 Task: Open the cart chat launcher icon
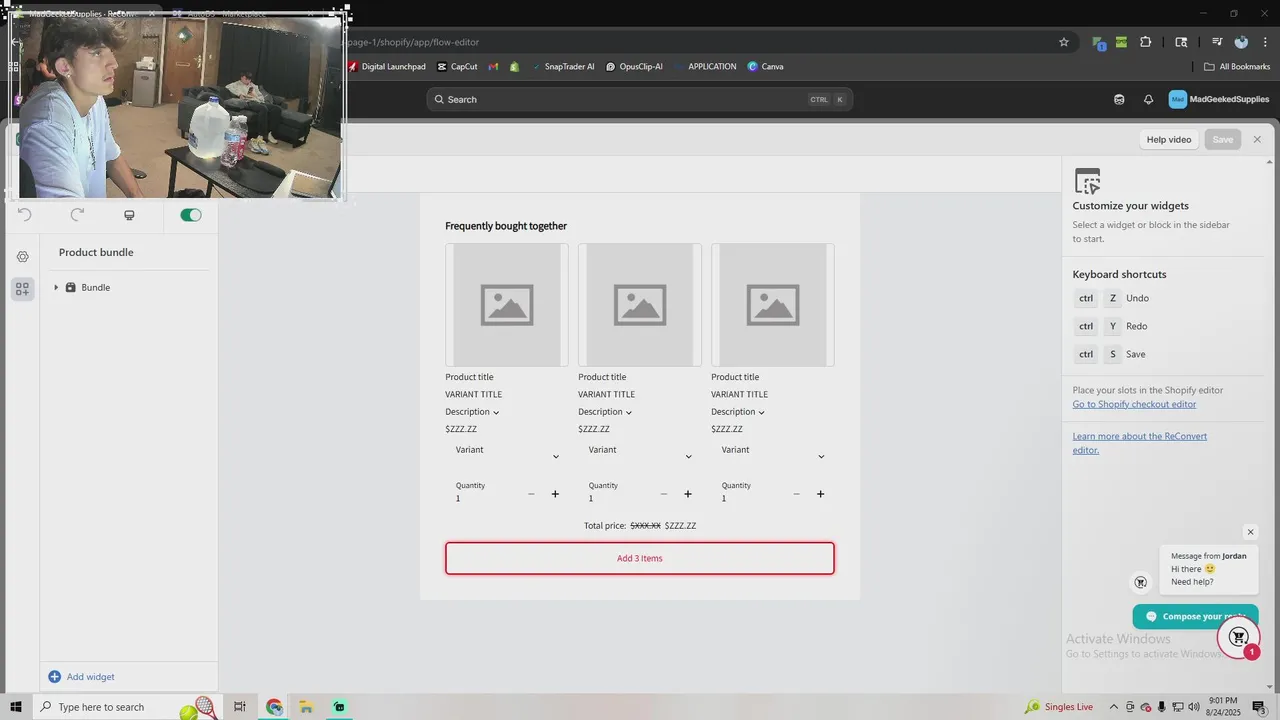tap(1238, 637)
